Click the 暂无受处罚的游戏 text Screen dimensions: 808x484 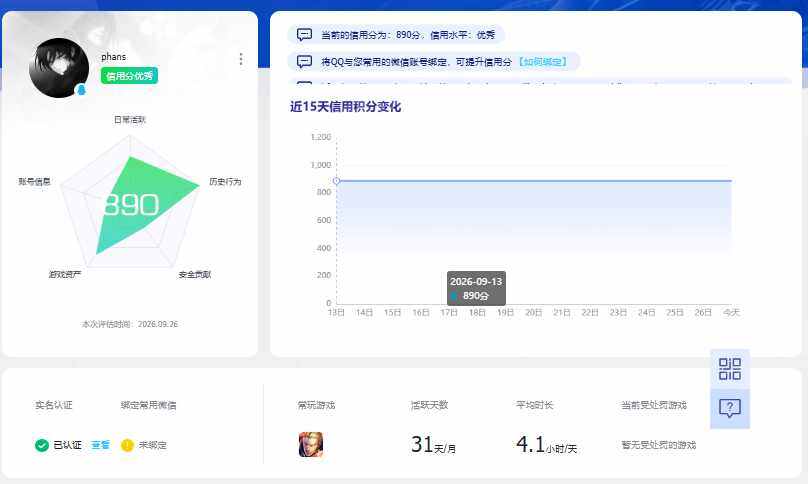(659, 445)
